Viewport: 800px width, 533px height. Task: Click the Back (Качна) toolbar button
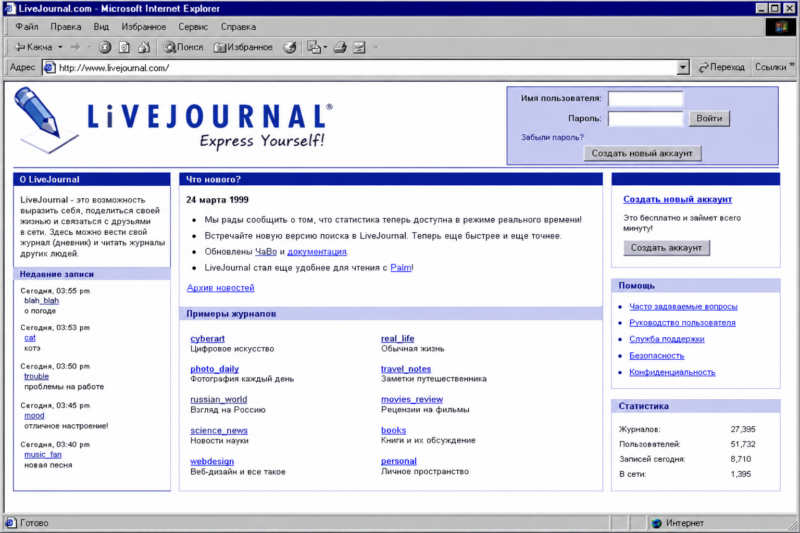tap(33, 47)
